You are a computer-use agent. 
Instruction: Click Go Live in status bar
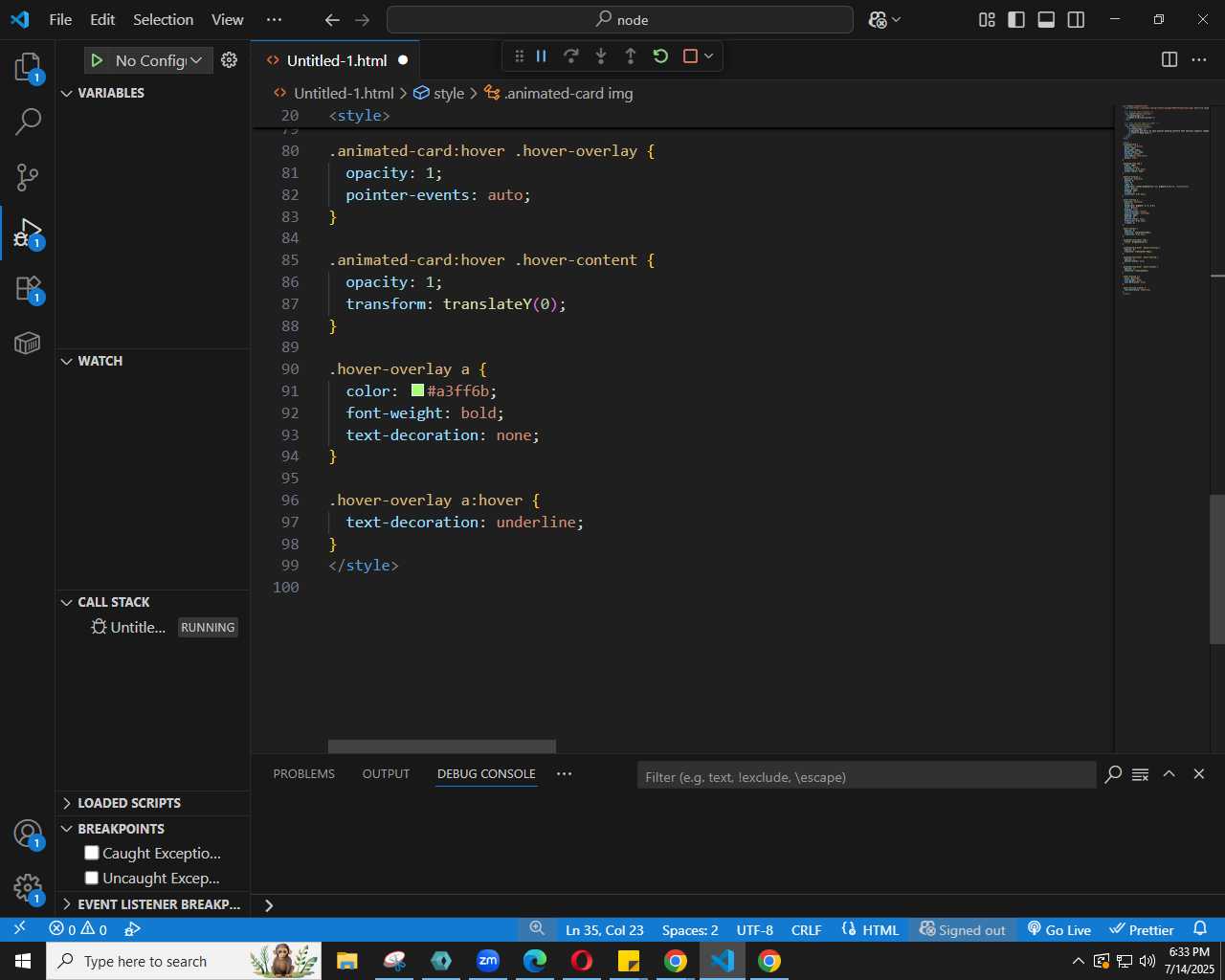(x=1059, y=929)
